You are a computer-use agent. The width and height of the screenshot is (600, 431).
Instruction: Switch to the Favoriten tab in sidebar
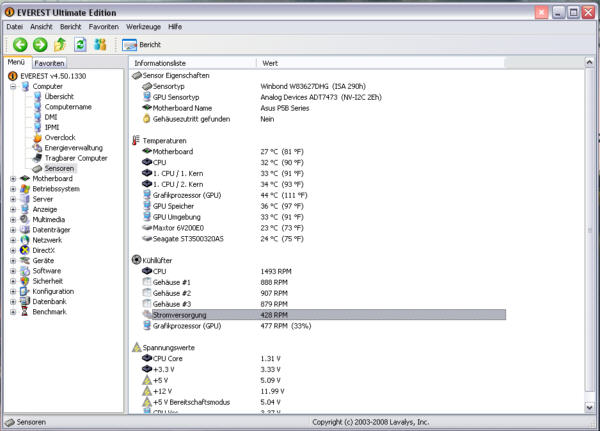point(49,63)
